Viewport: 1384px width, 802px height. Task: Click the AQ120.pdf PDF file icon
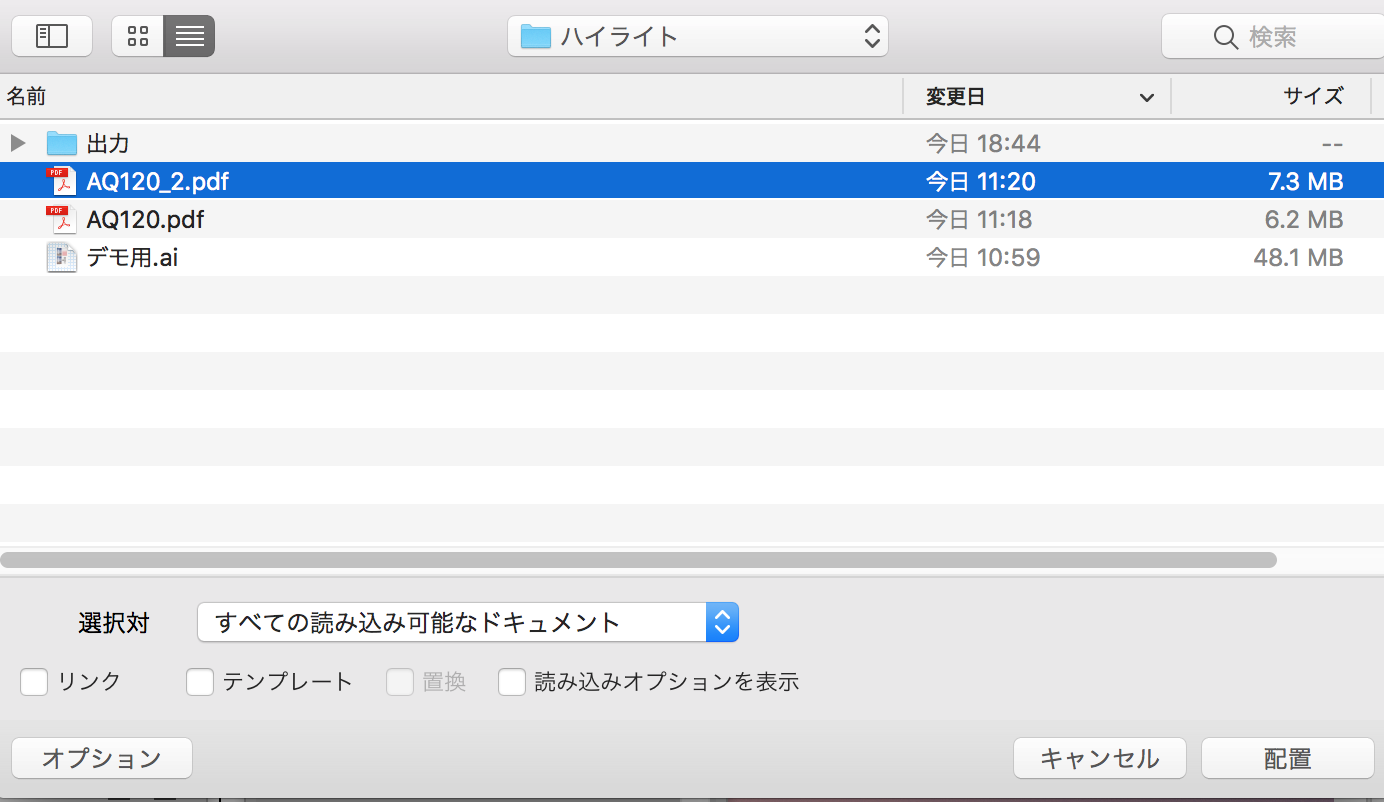click(62, 220)
